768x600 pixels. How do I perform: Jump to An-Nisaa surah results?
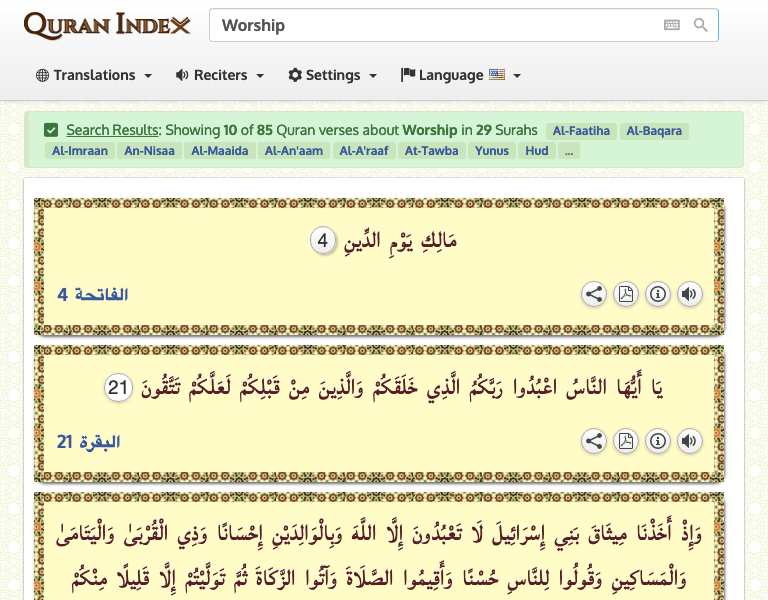pyautogui.click(x=149, y=151)
